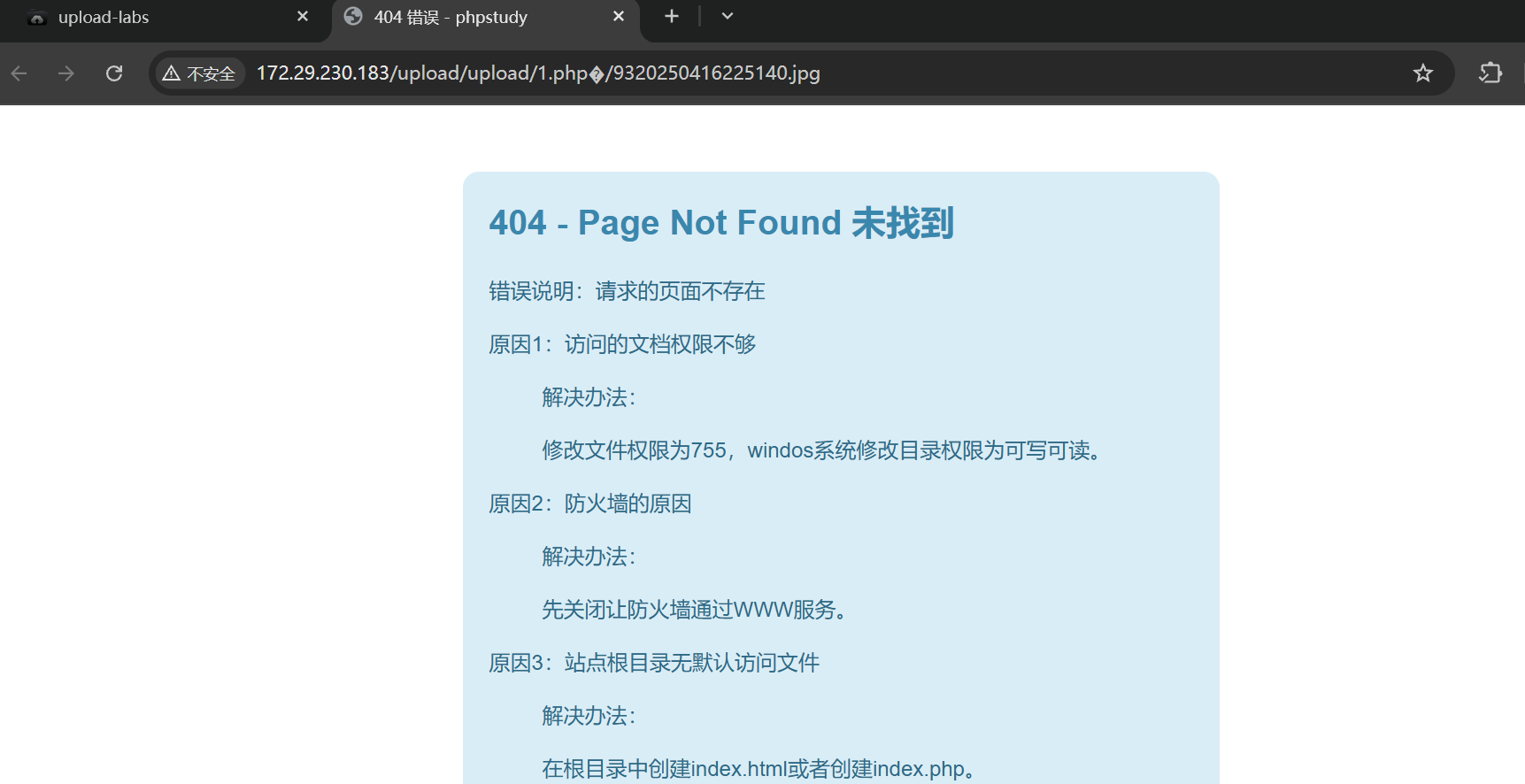Bookmark this page with the star icon
The height and width of the screenshot is (784, 1525).
click(x=1422, y=73)
